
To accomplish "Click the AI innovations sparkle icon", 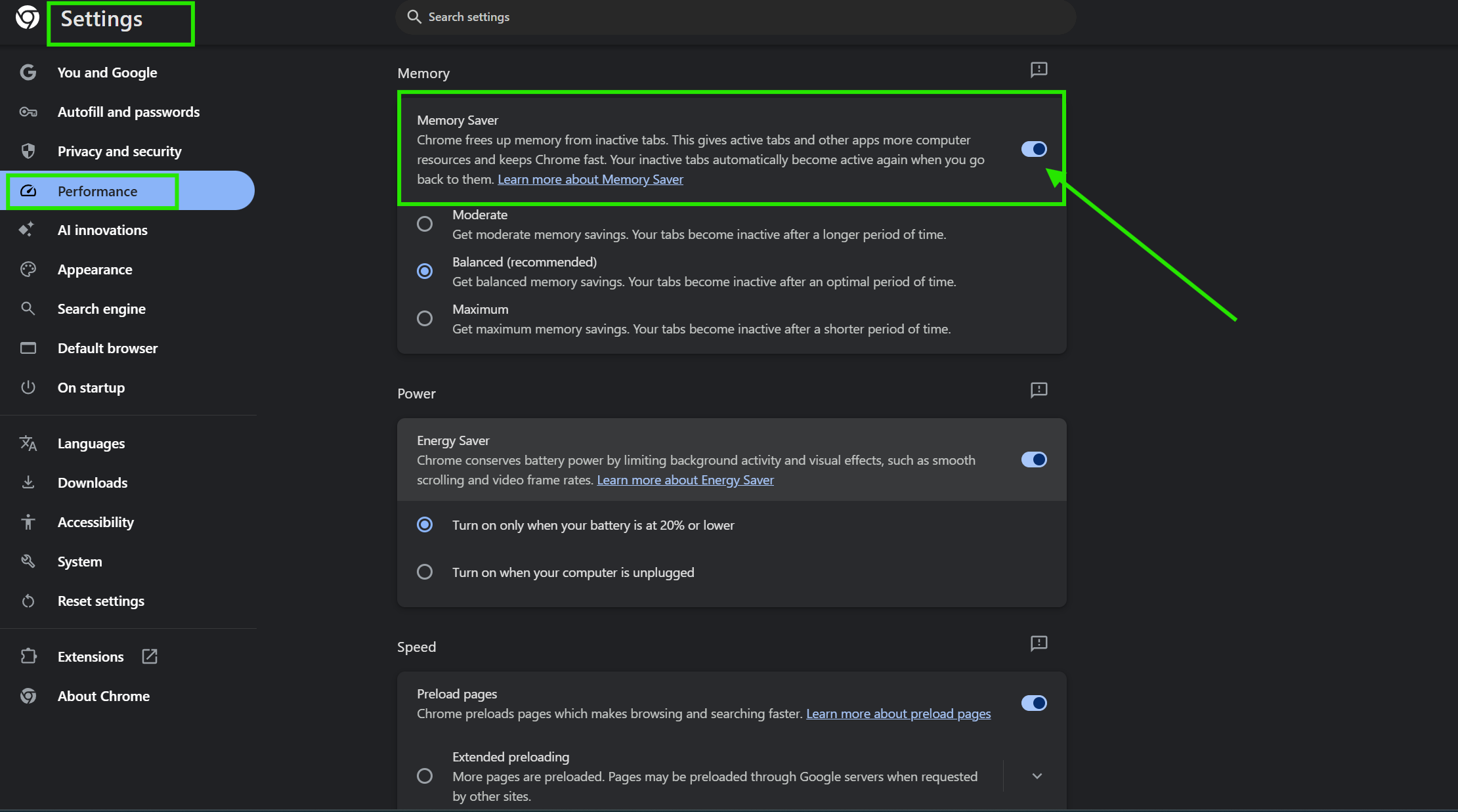I will 27,230.
